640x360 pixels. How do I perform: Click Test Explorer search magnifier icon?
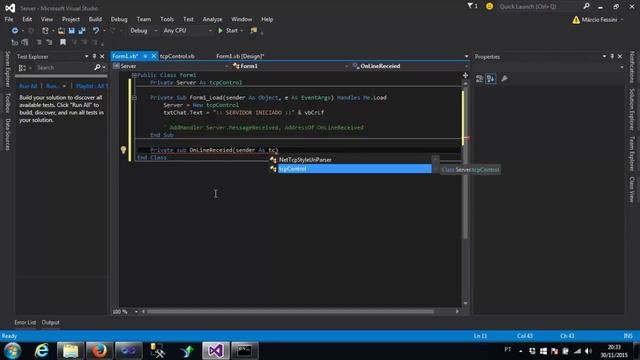[97, 67]
